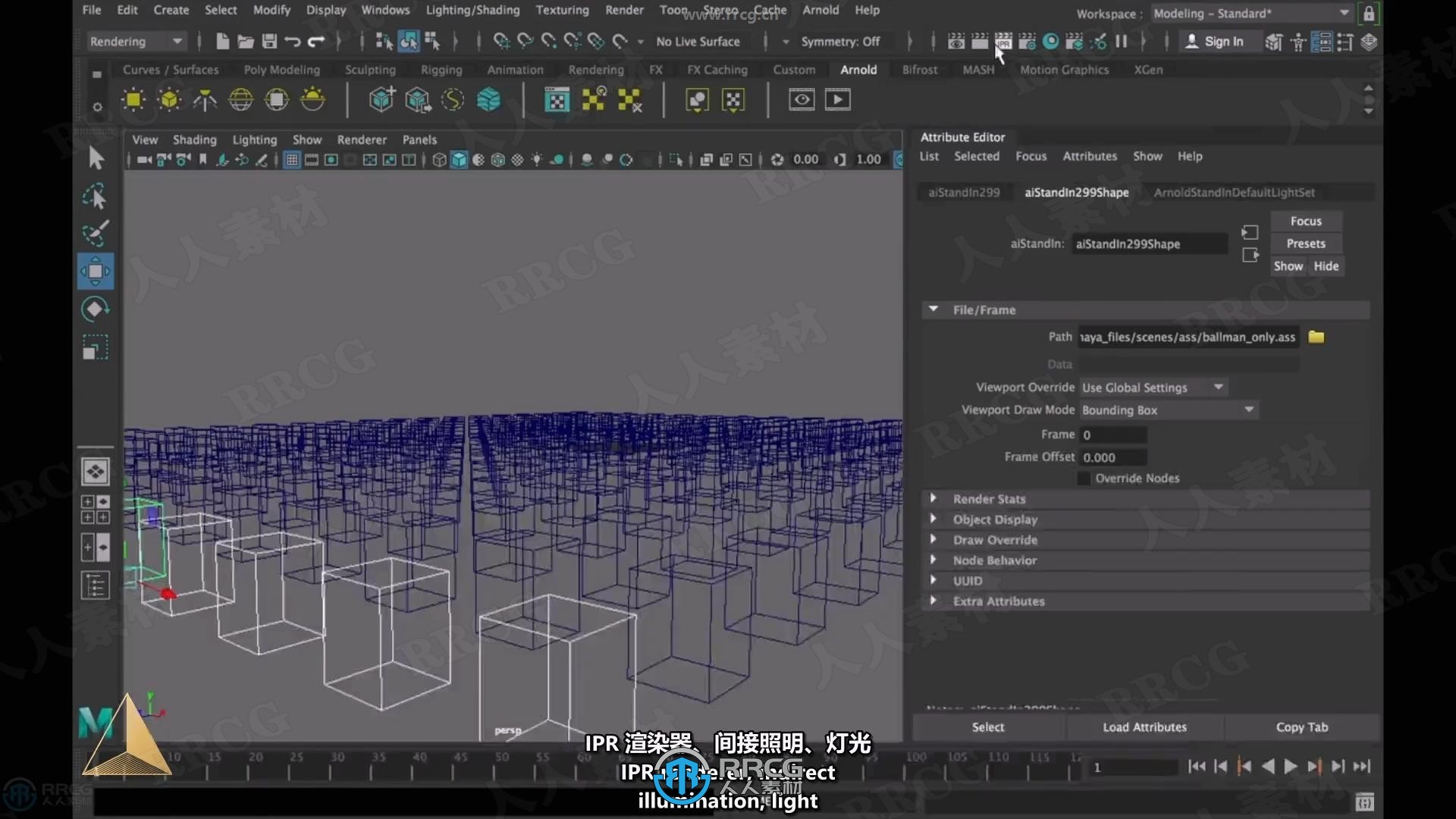Open Viewport Draw Mode dropdown
The height and width of the screenshot is (819, 1456).
point(1169,410)
